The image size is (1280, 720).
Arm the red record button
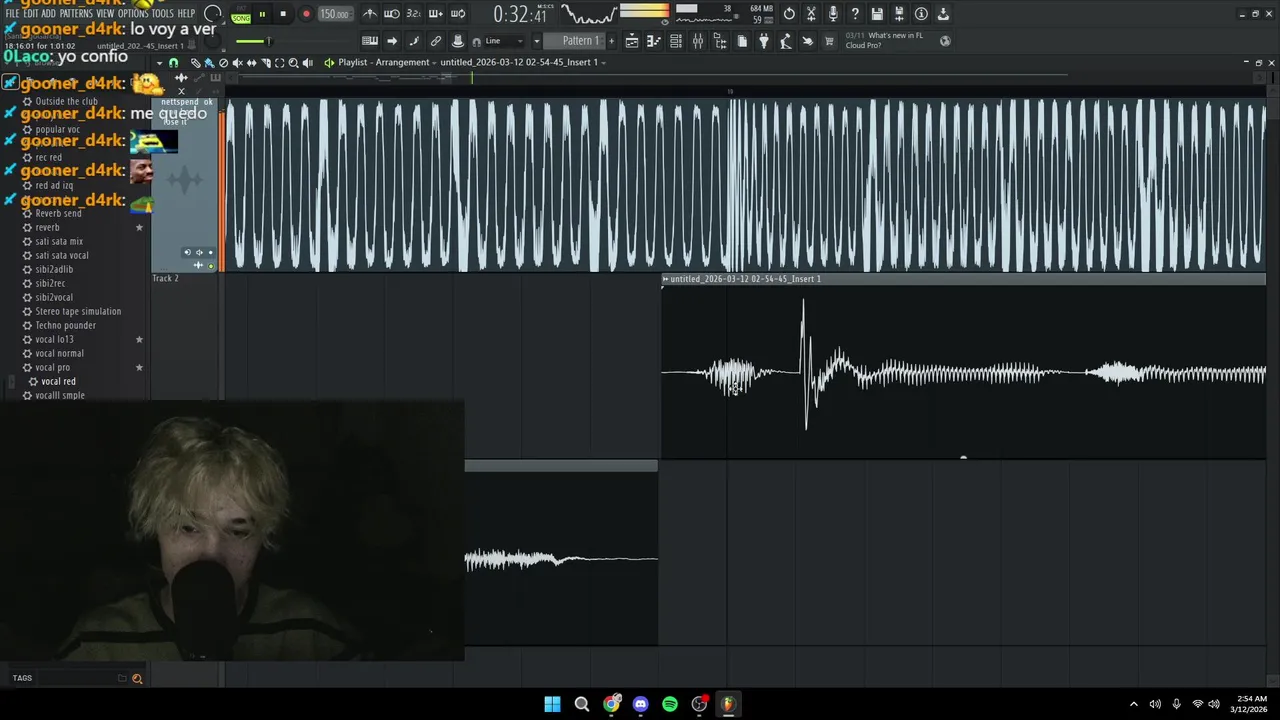pos(306,14)
